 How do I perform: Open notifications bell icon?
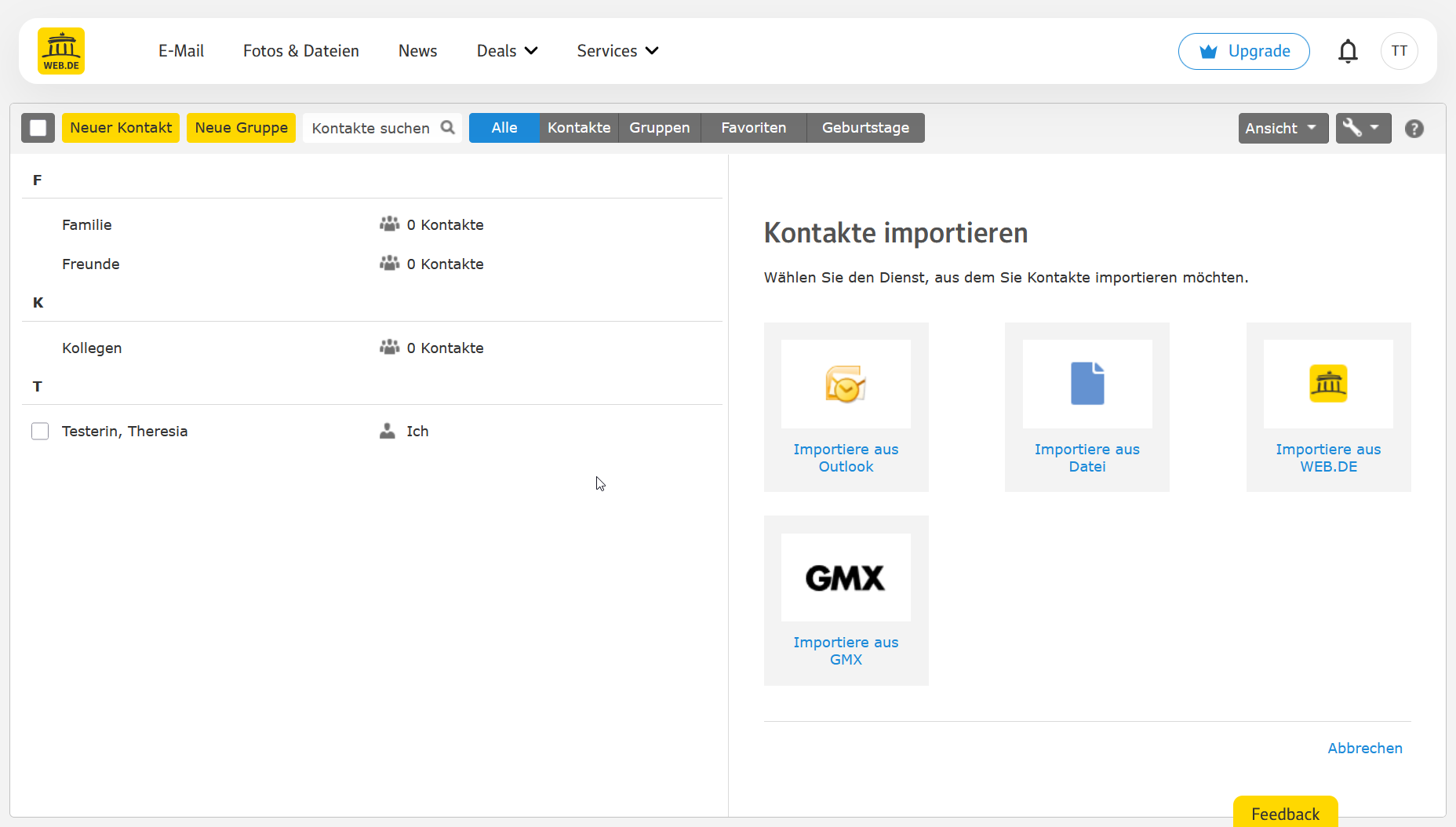[x=1348, y=51]
